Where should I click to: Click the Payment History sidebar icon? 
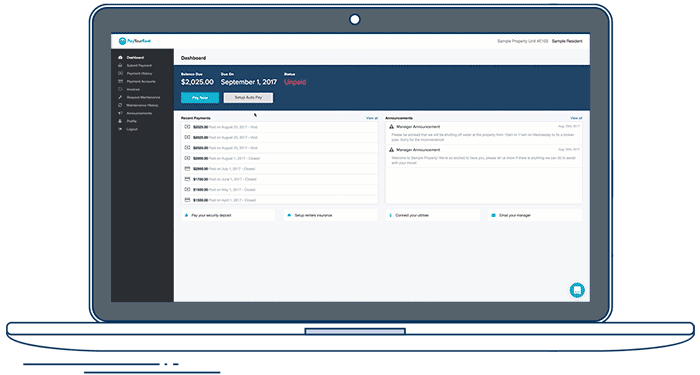click(120, 73)
